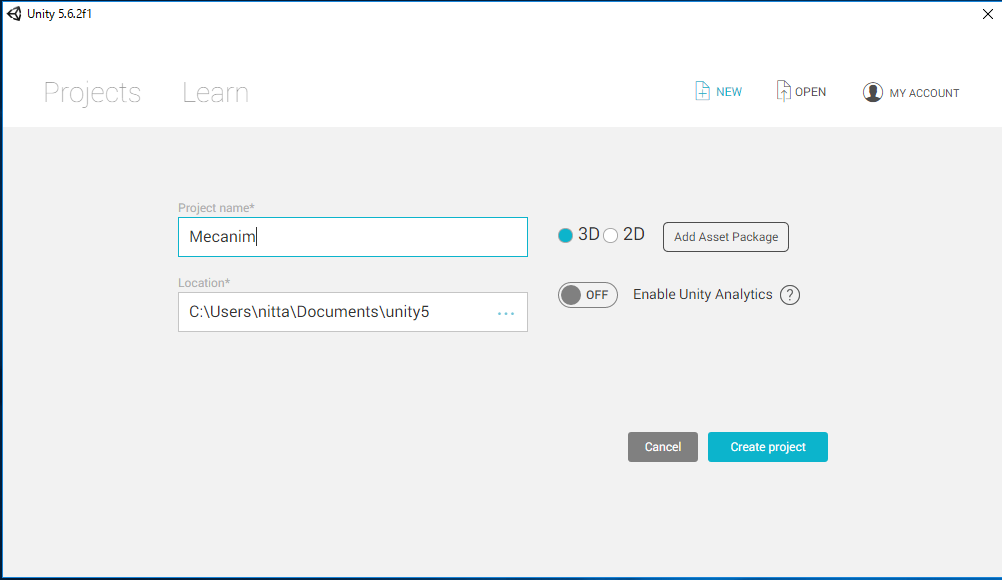Open the Learn tab

coord(215,93)
